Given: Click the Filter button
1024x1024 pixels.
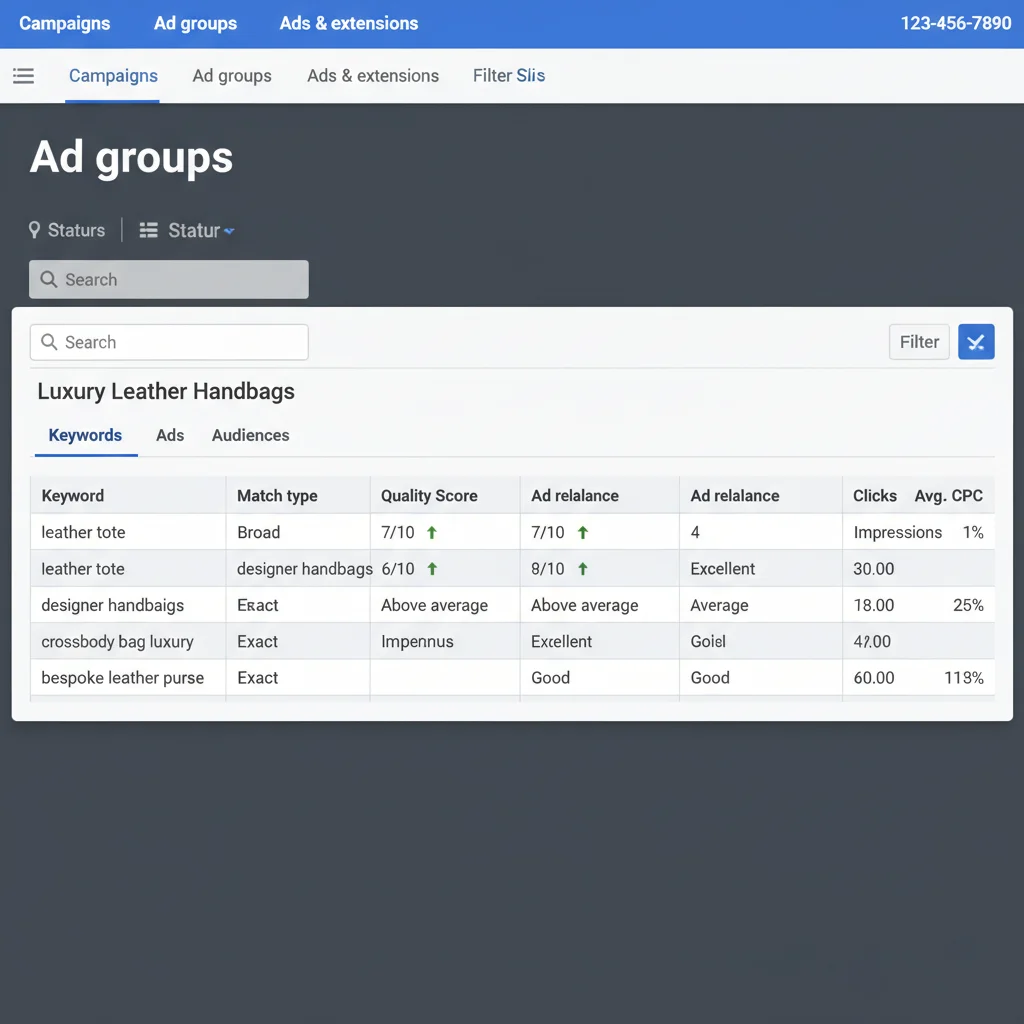Looking at the screenshot, I should click(x=919, y=342).
